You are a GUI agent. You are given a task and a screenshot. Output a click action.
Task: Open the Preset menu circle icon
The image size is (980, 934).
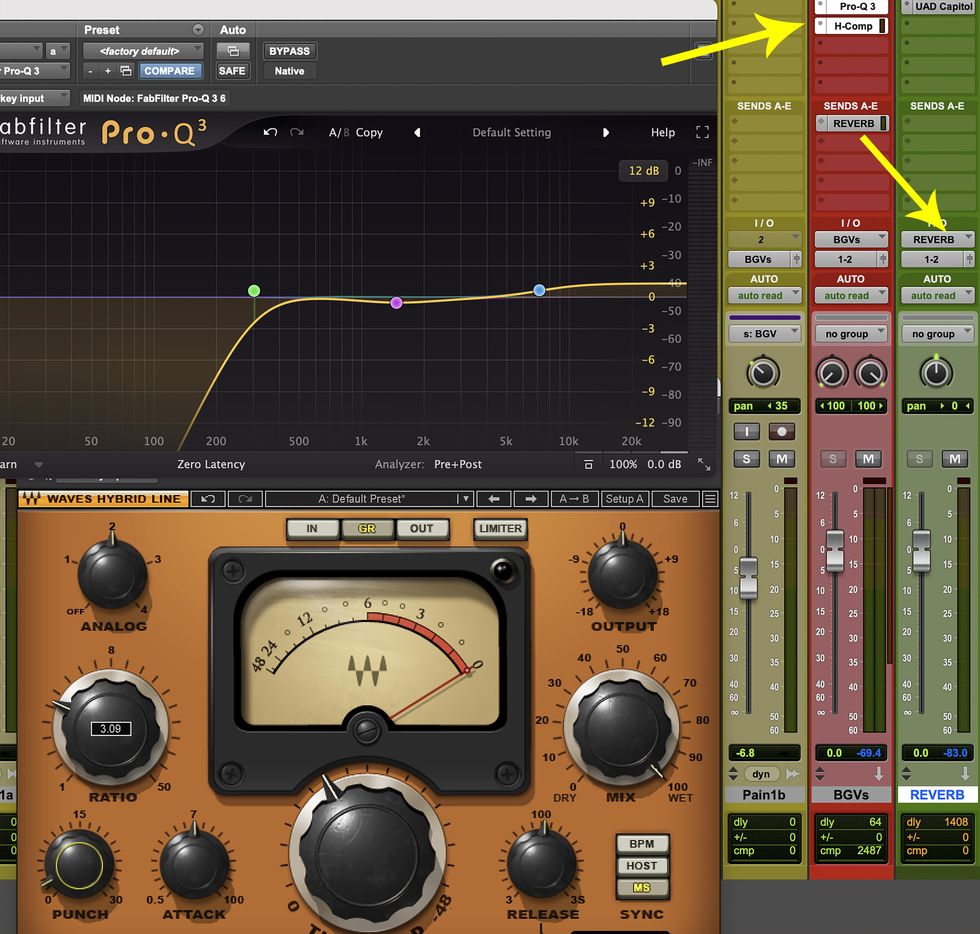coord(198,29)
